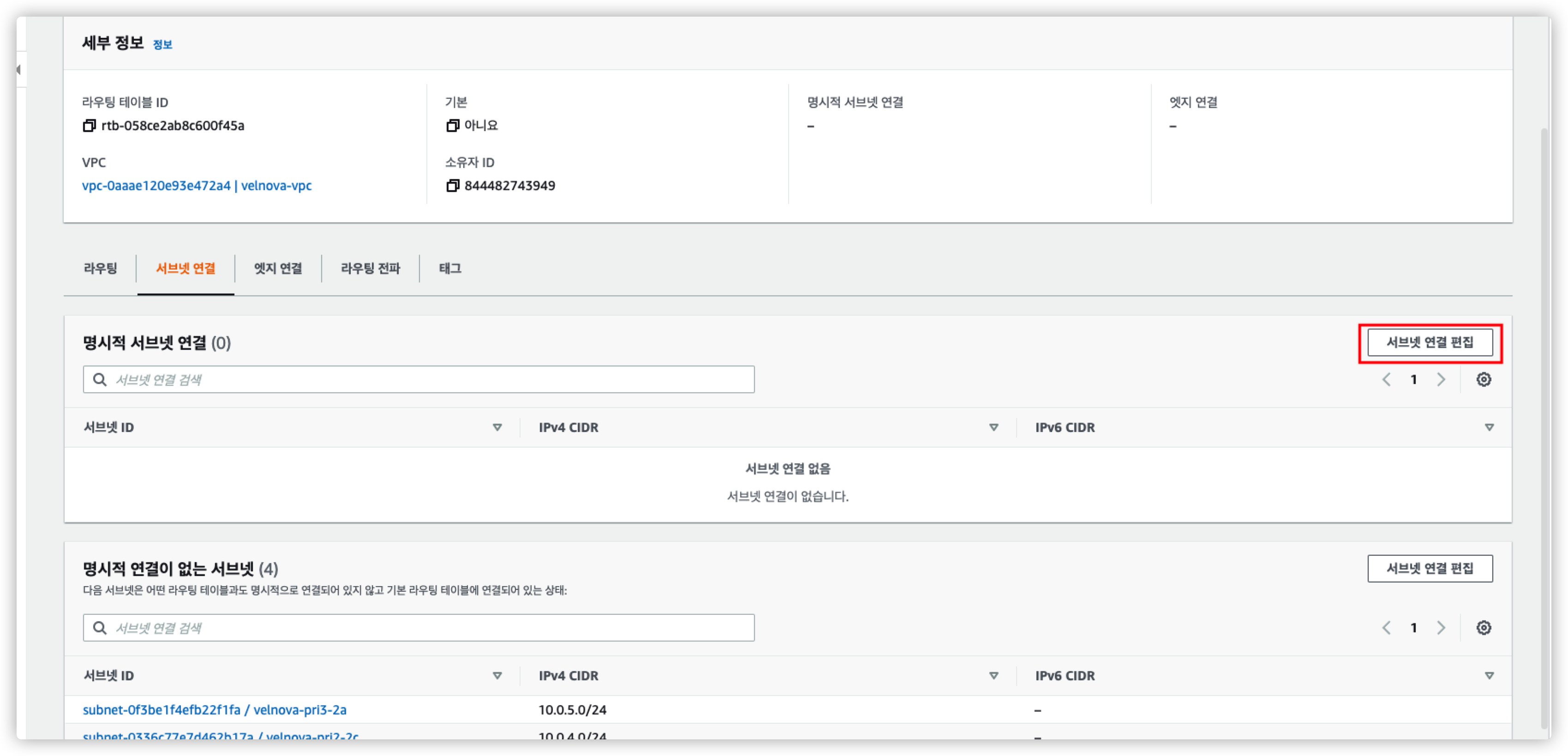This screenshot has width=1568, height=756.
Task: Sort lower table by 서브넷 ID arrow
Action: [x=497, y=676]
